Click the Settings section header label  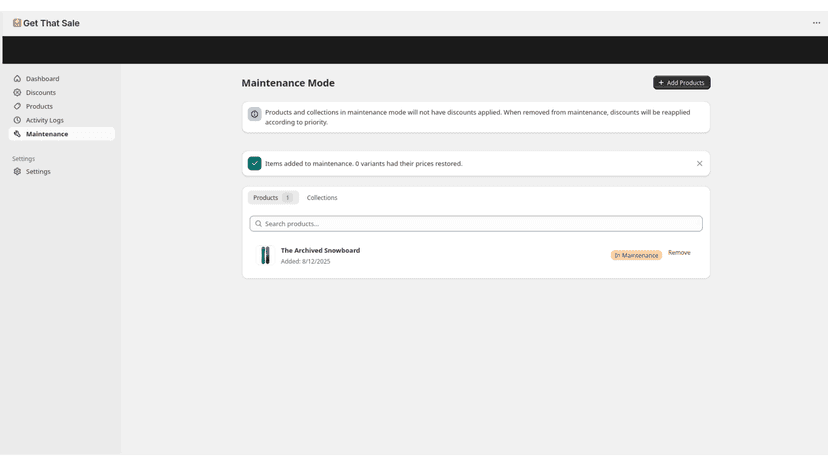pos(23,159)
